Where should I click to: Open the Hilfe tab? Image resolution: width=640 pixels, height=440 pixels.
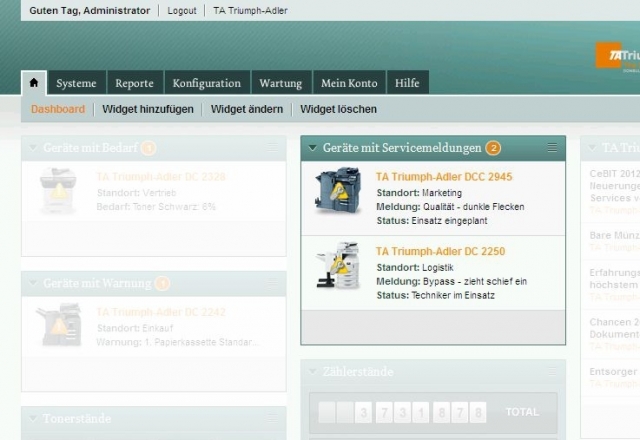coord(407,83)
